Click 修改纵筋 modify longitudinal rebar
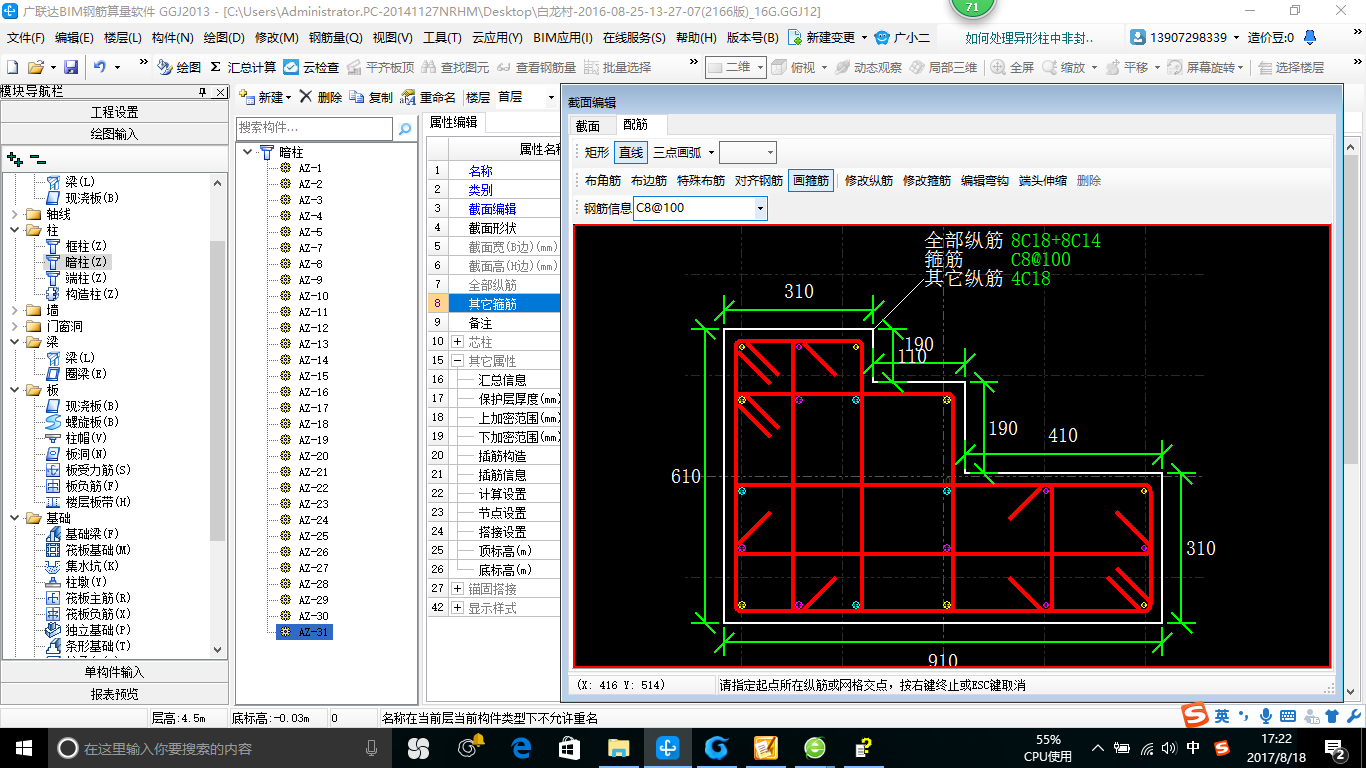 (869, 181)
